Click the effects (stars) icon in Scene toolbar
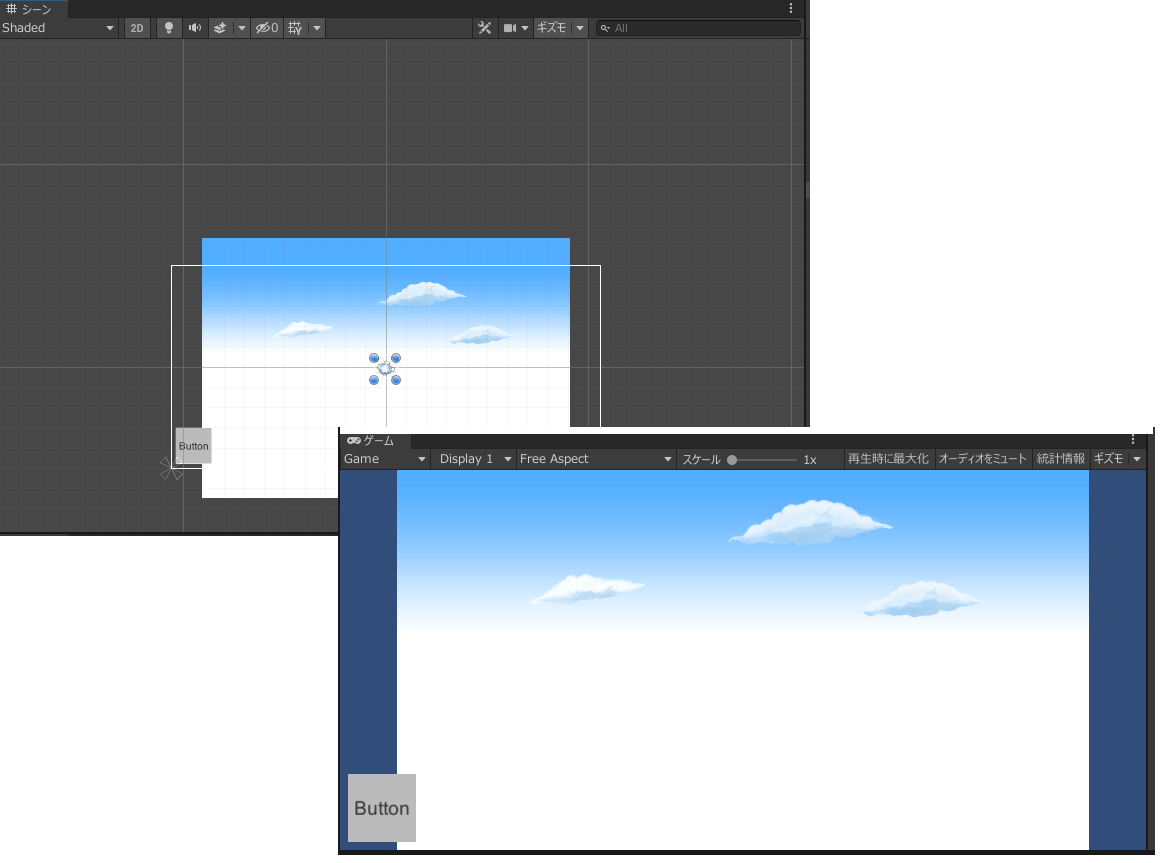 tap(221, 28)
